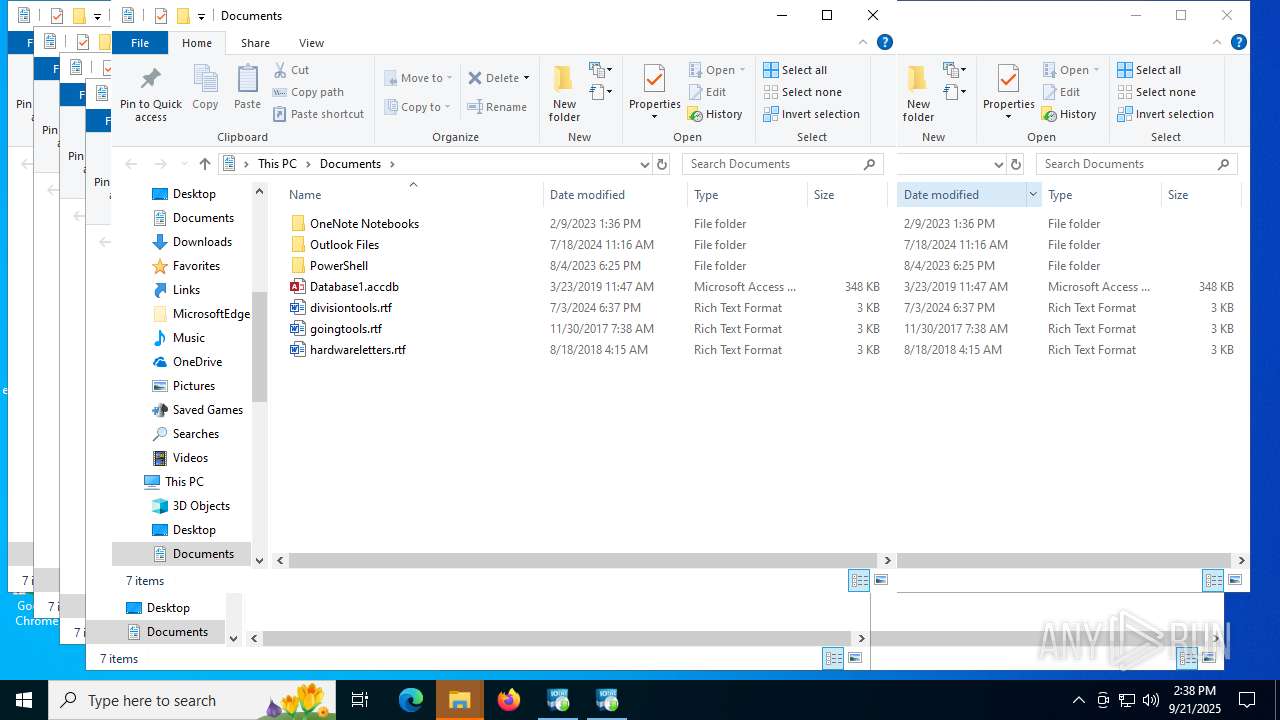This screenshot has height=720, width=1280.
Task: Click the Copy ribbon button
Action: point(205,88)
